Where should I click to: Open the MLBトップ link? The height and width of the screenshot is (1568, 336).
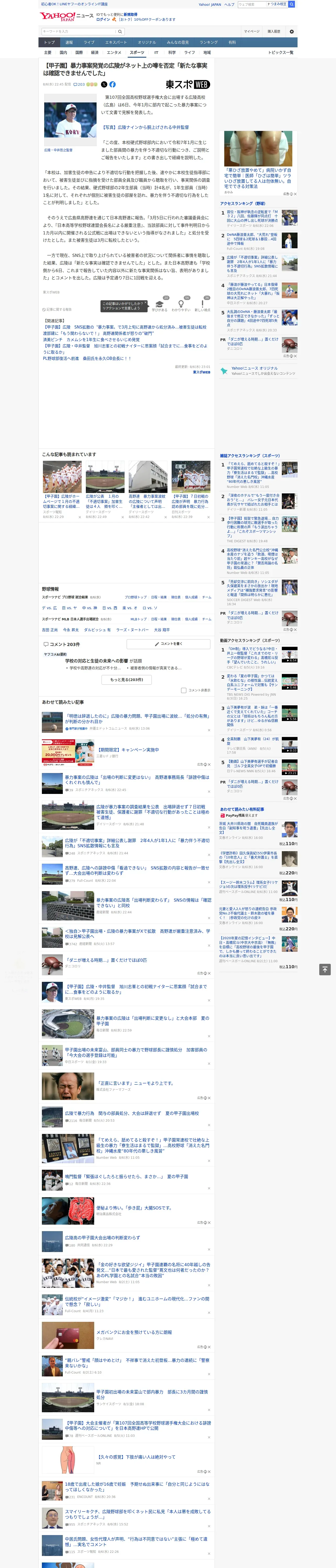(138, 619)
